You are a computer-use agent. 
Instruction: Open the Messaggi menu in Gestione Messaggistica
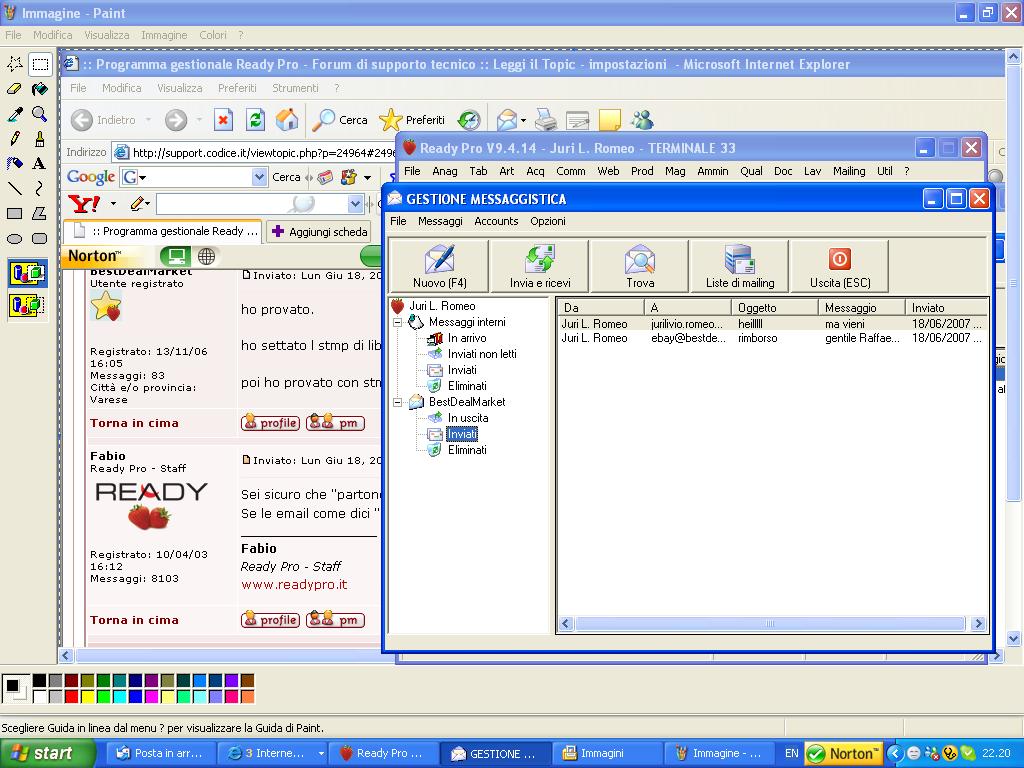tap(440, 221)
